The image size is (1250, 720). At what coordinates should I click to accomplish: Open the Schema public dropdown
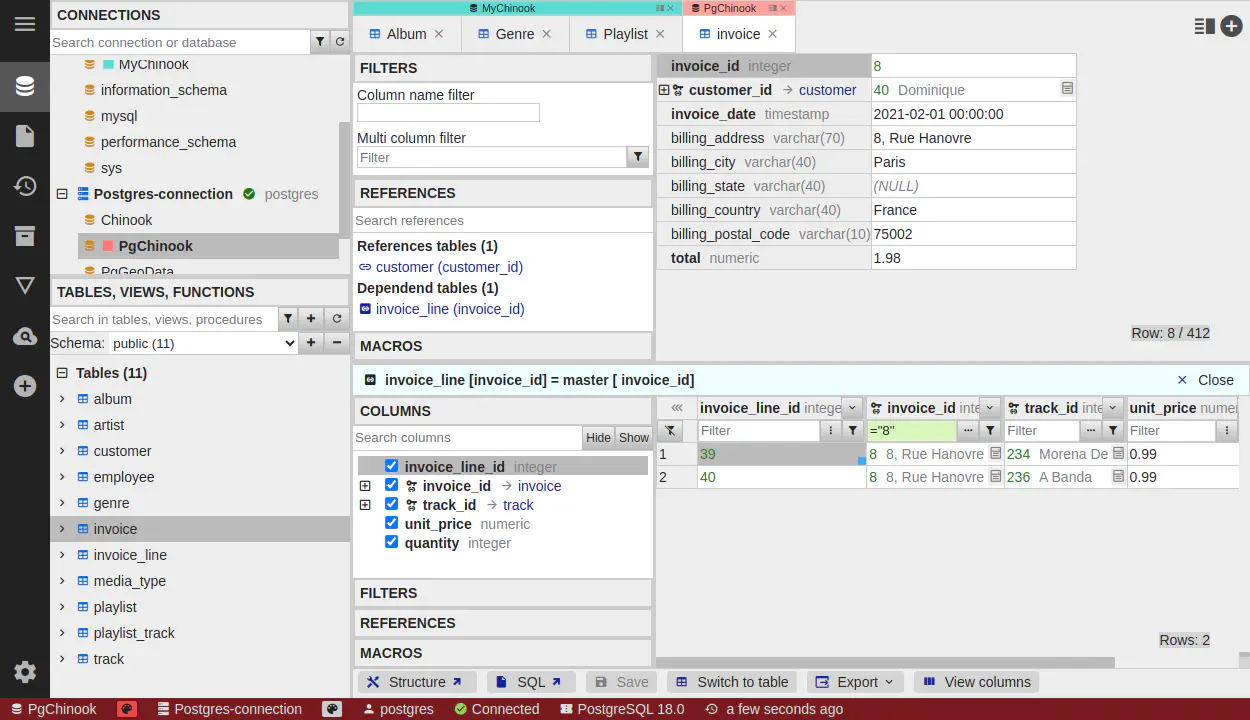(203, 343)
